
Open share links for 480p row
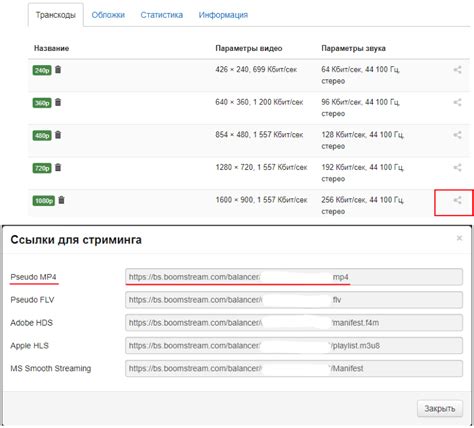coord(457,135)
